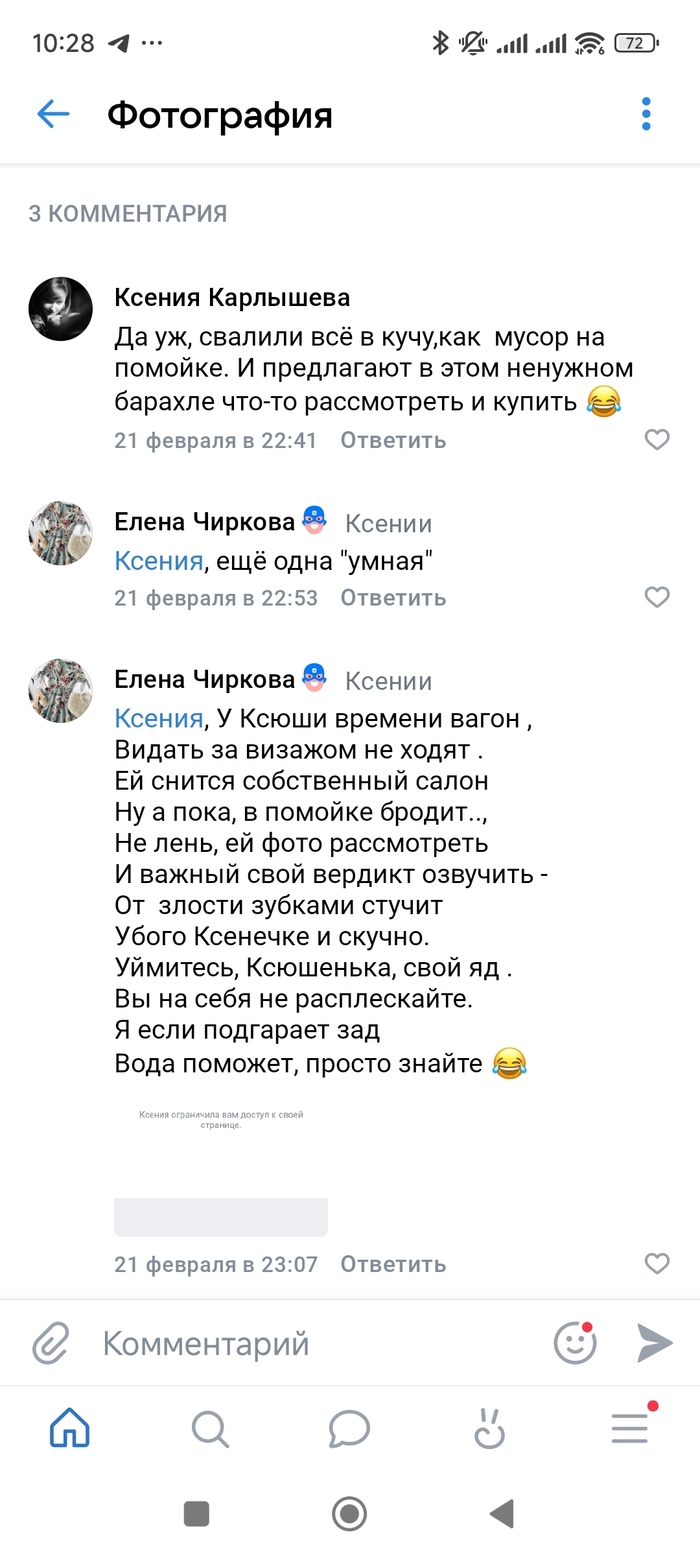This screenshot has height=1556, width=700.
Task: Open the recent apps square button
Action: (x=195, y=1514)
